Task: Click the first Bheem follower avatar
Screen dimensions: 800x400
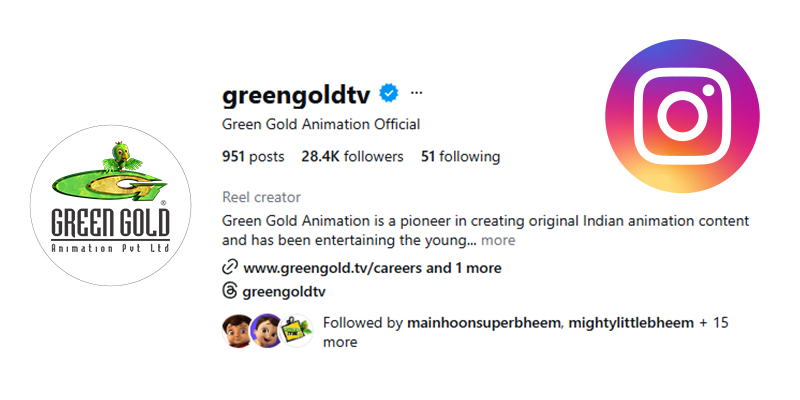Action: tap(236, 331)
